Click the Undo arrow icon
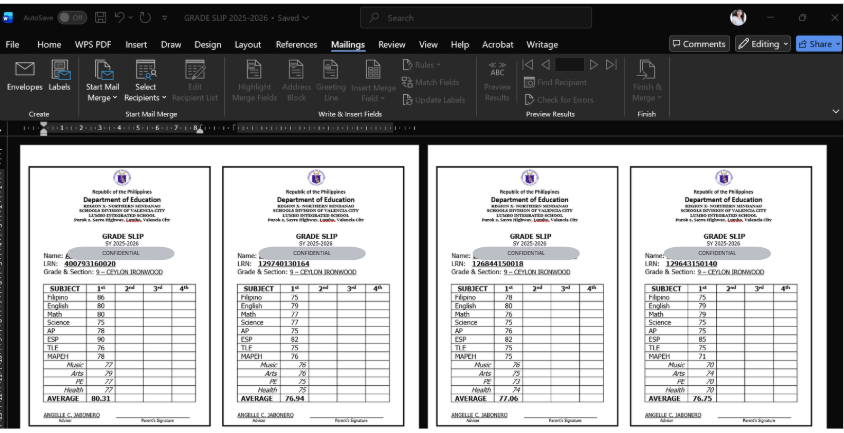The width and height of the screenshot is (844, 433). 119,18
